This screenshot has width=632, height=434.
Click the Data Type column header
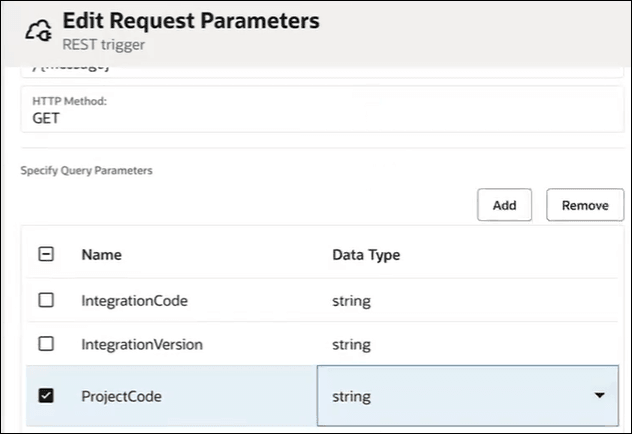(366, 255)
